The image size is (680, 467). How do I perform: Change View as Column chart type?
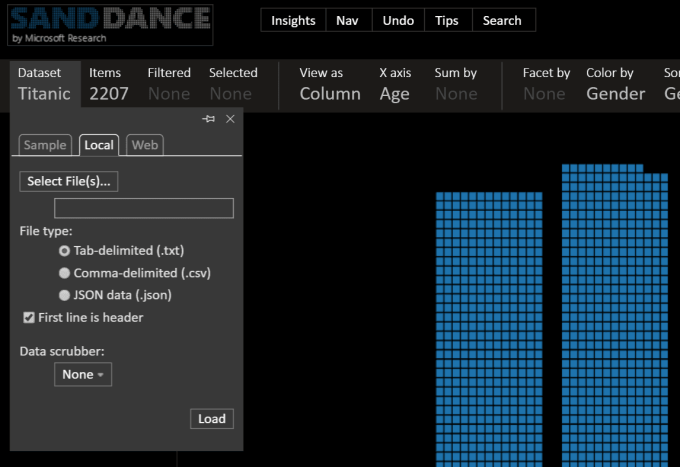point(330,84)
